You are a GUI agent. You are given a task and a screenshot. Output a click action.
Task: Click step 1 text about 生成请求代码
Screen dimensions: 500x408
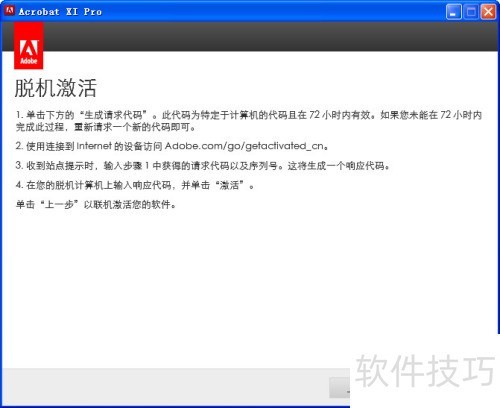coord(249,121)
